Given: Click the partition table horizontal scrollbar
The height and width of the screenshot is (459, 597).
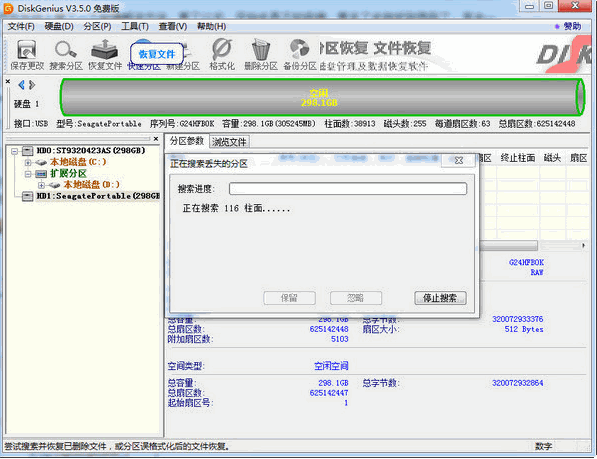Looking at the screenshot, I should [x=509, y=245].
